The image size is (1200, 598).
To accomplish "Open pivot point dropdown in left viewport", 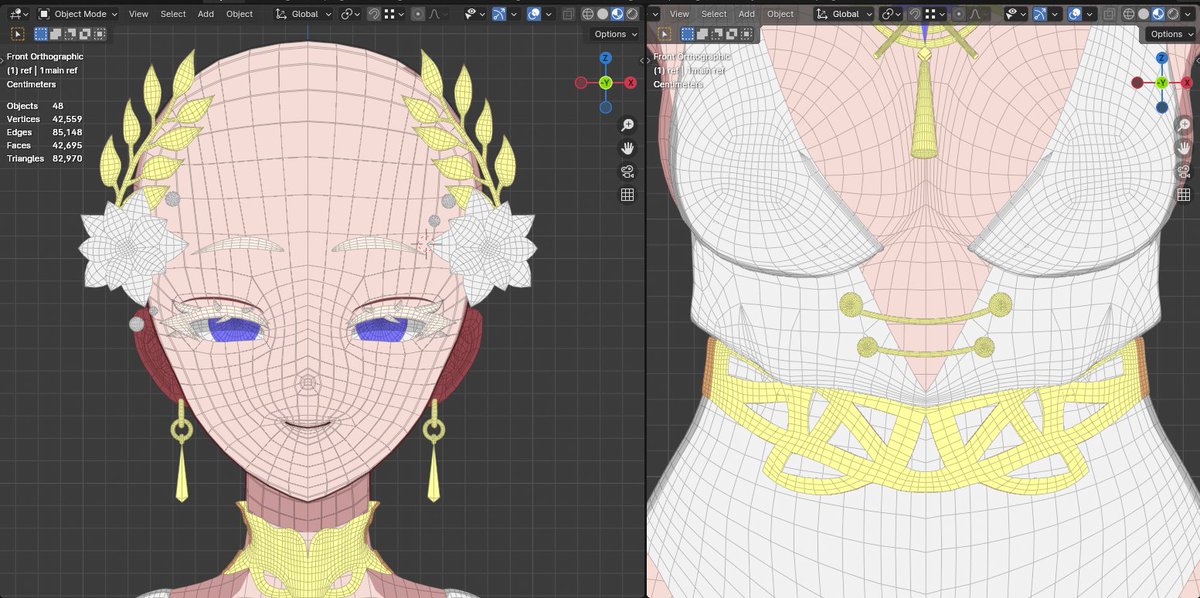I will pos(350,14).
